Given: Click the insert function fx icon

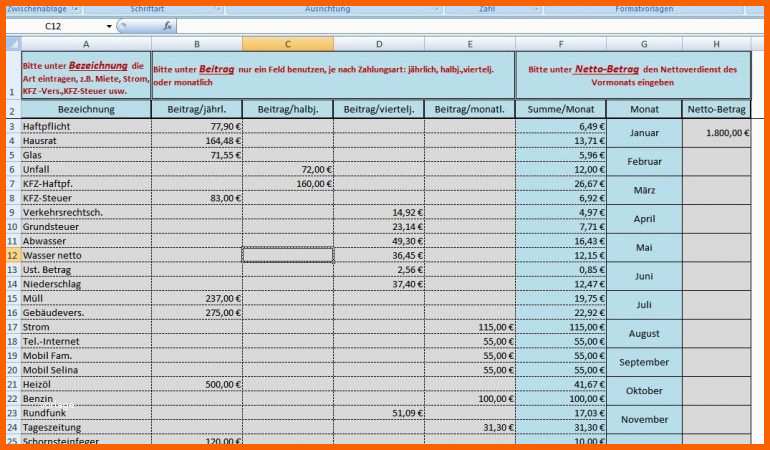Looking at the screenshot, I should [167, 26].
